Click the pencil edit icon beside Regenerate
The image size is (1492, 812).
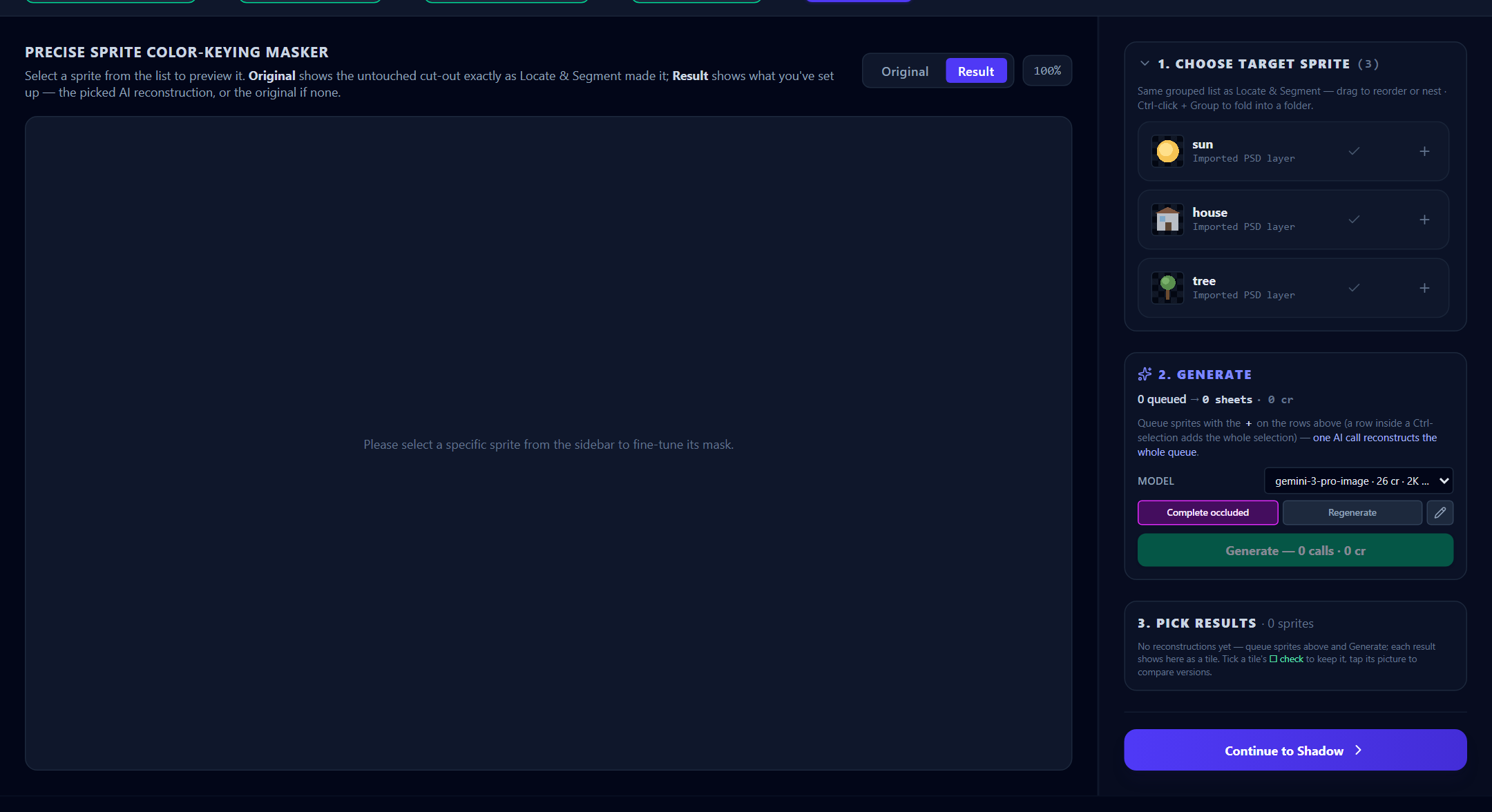[1440, 512]
